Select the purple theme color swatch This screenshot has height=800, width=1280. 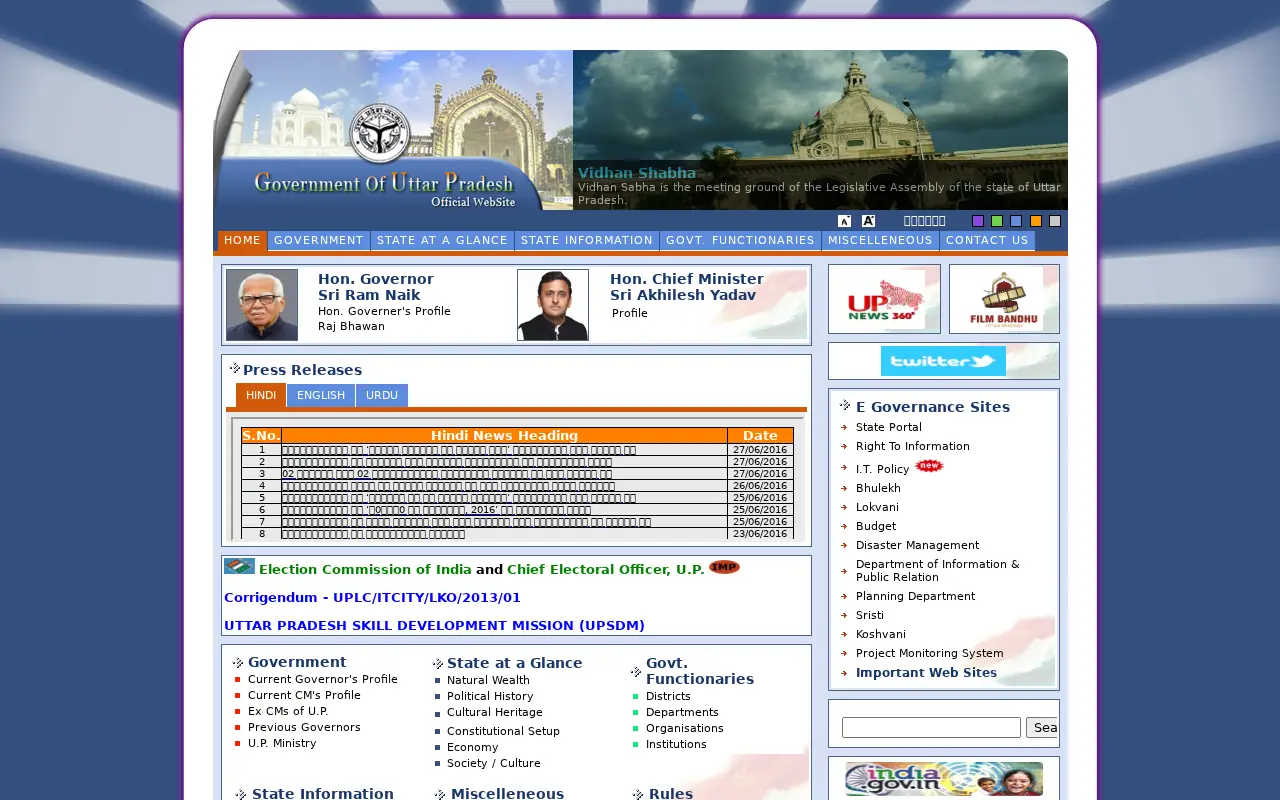pos(978,221)
